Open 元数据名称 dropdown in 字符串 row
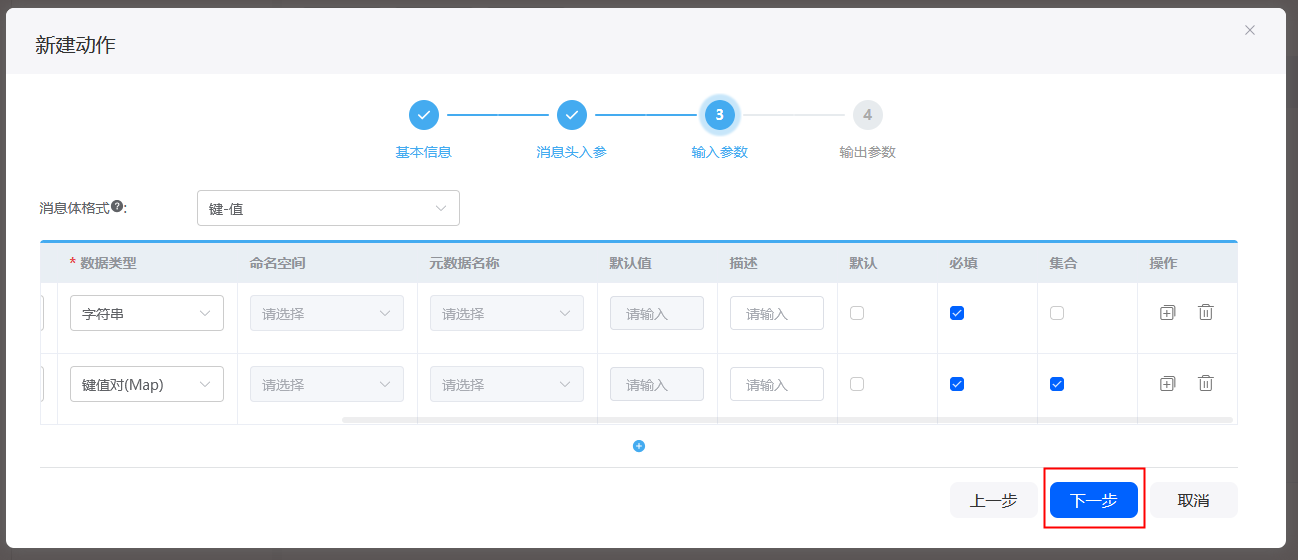 507,313
